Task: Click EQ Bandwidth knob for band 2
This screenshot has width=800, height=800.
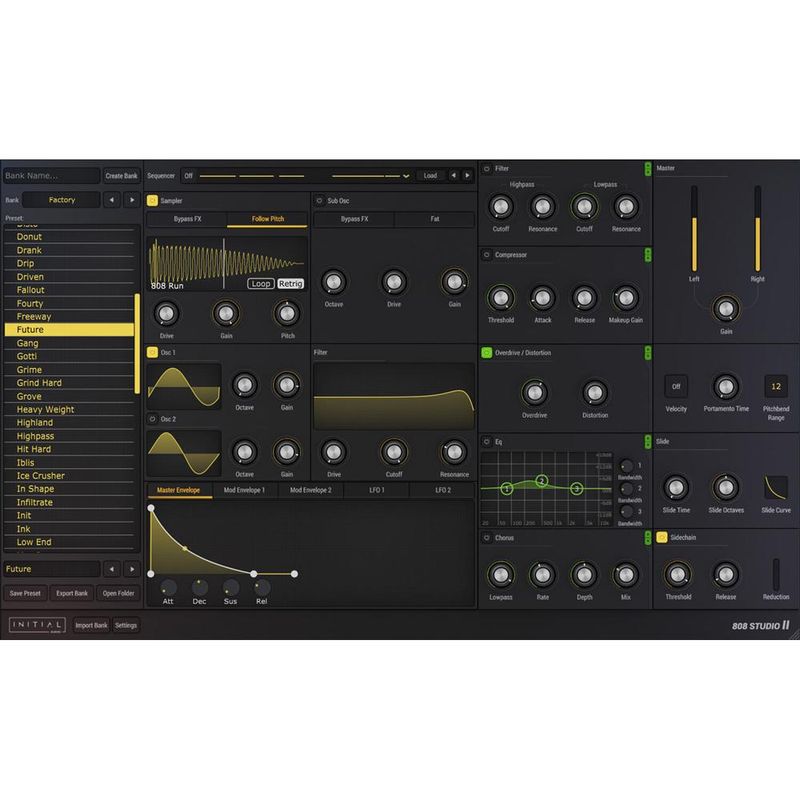Action: coord(627,489)
